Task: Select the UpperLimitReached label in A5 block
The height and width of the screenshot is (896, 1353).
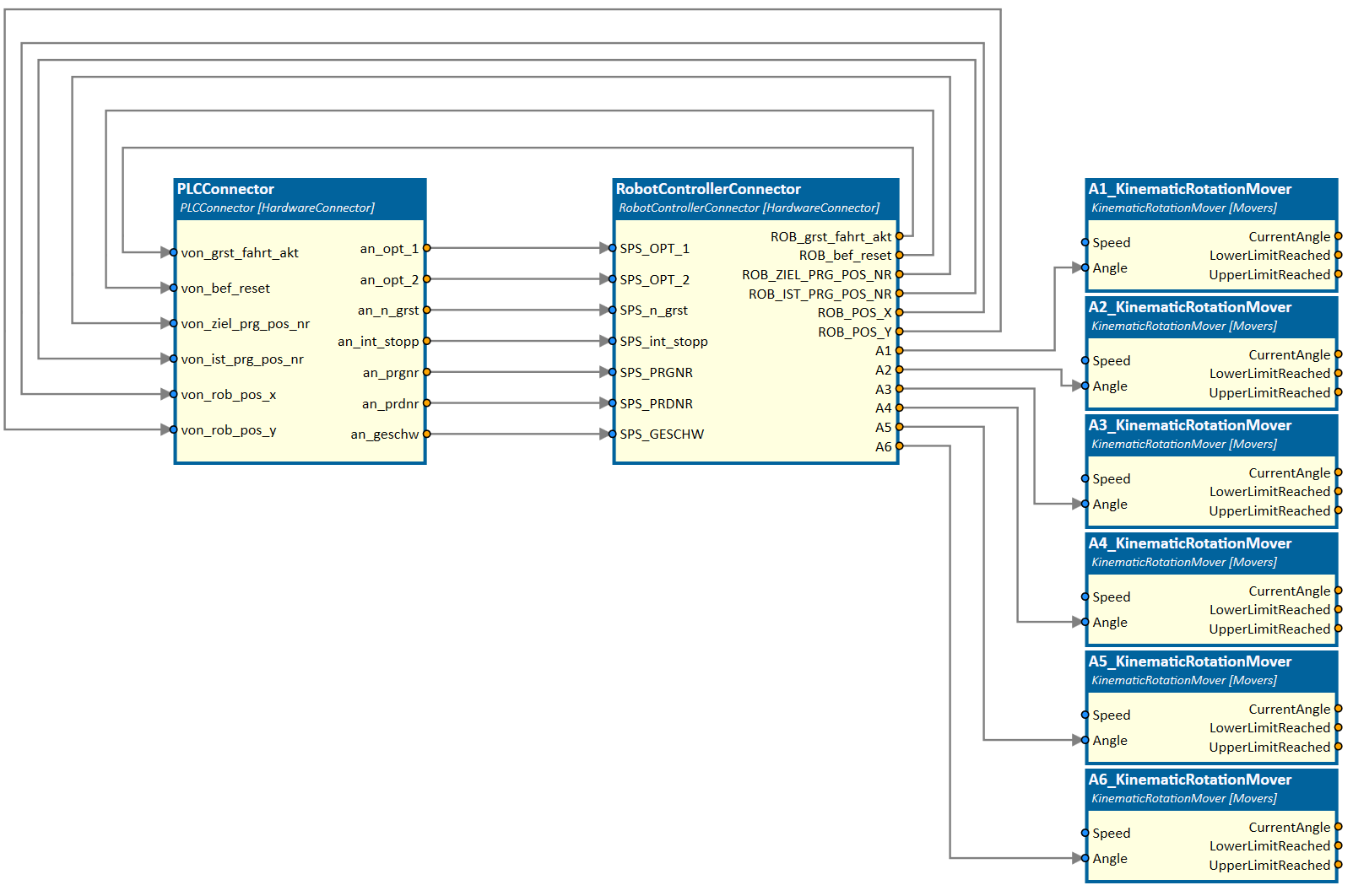Action: 1269,748
